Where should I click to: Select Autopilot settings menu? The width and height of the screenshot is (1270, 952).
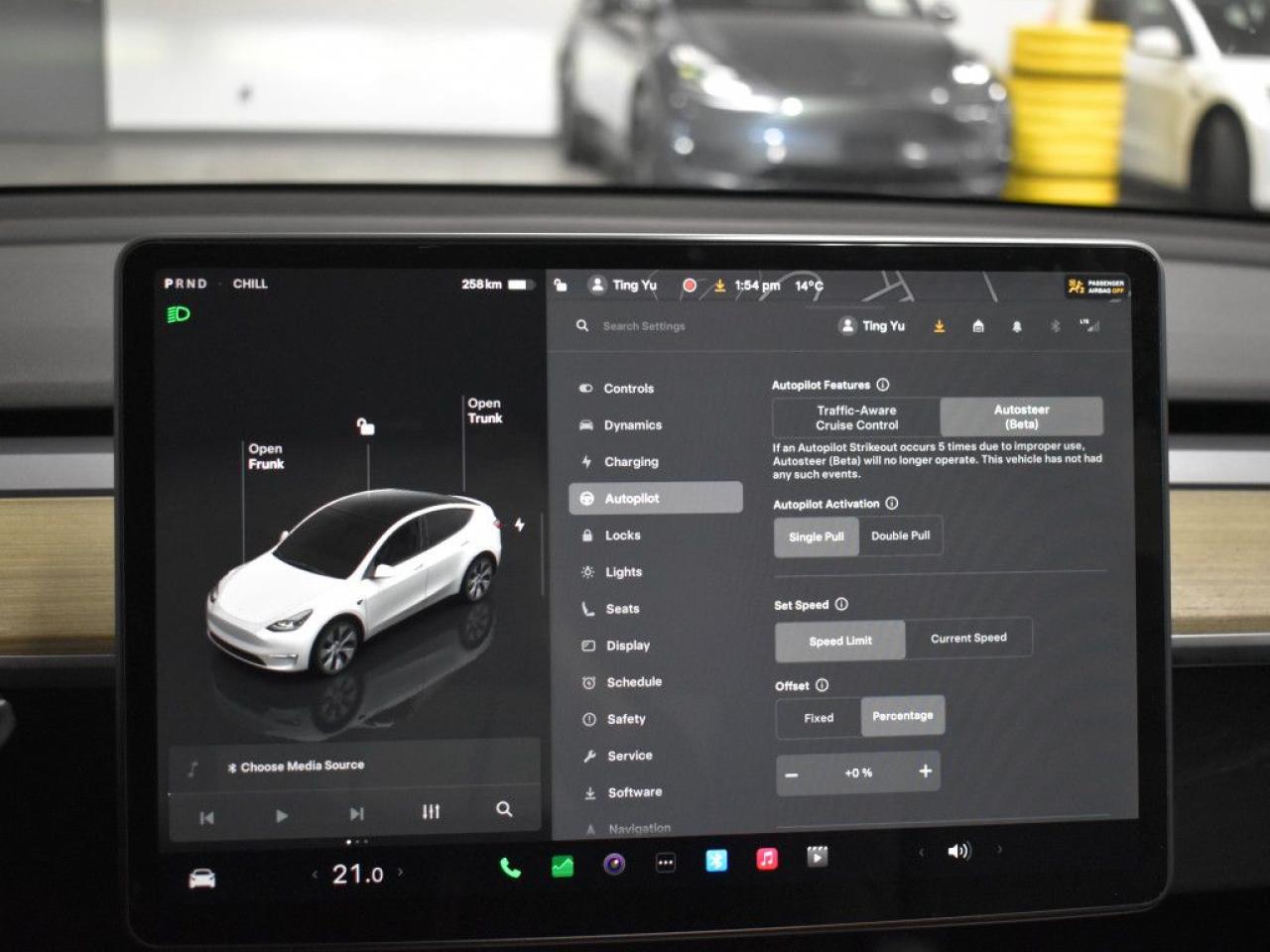(x=656, y=498)
